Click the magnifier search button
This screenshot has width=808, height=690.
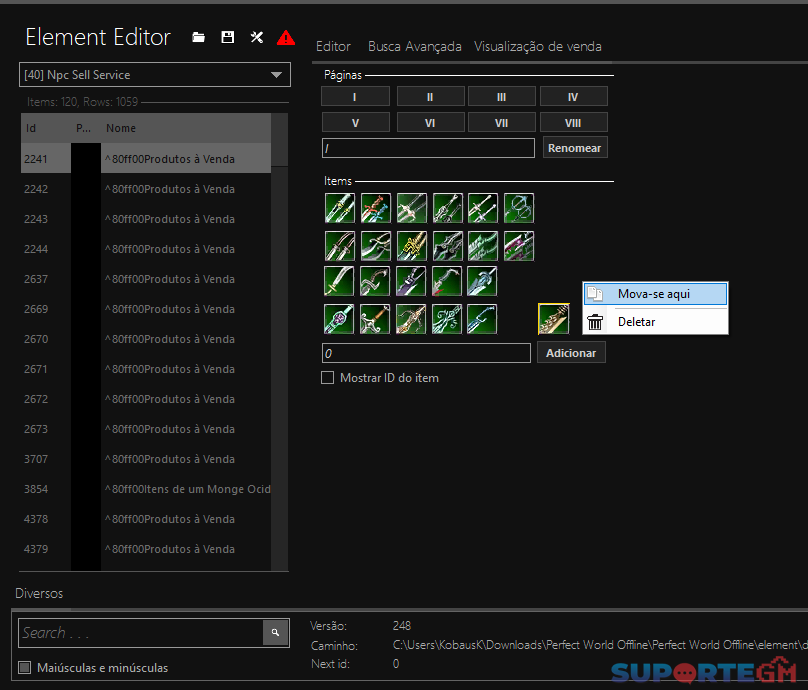[275, 632]
